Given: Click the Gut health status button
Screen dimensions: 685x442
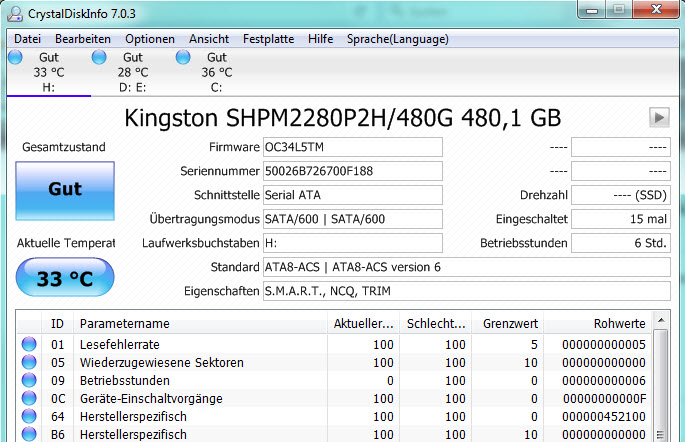Looking at the screenshot, I should tap(65, 191).
